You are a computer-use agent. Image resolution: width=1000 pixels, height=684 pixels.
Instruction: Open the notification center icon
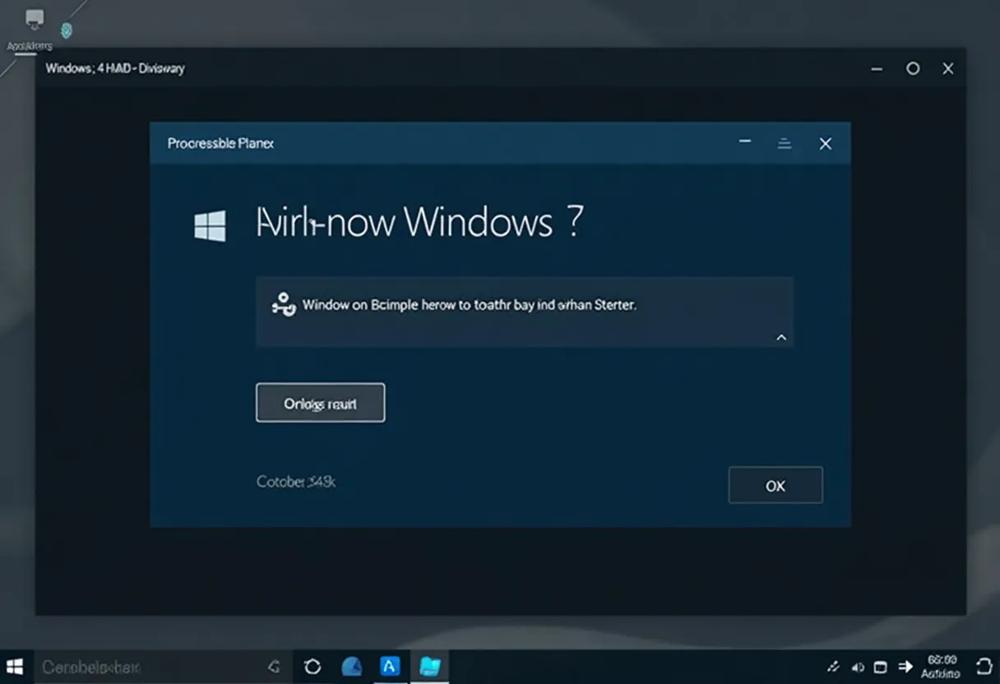984,667
